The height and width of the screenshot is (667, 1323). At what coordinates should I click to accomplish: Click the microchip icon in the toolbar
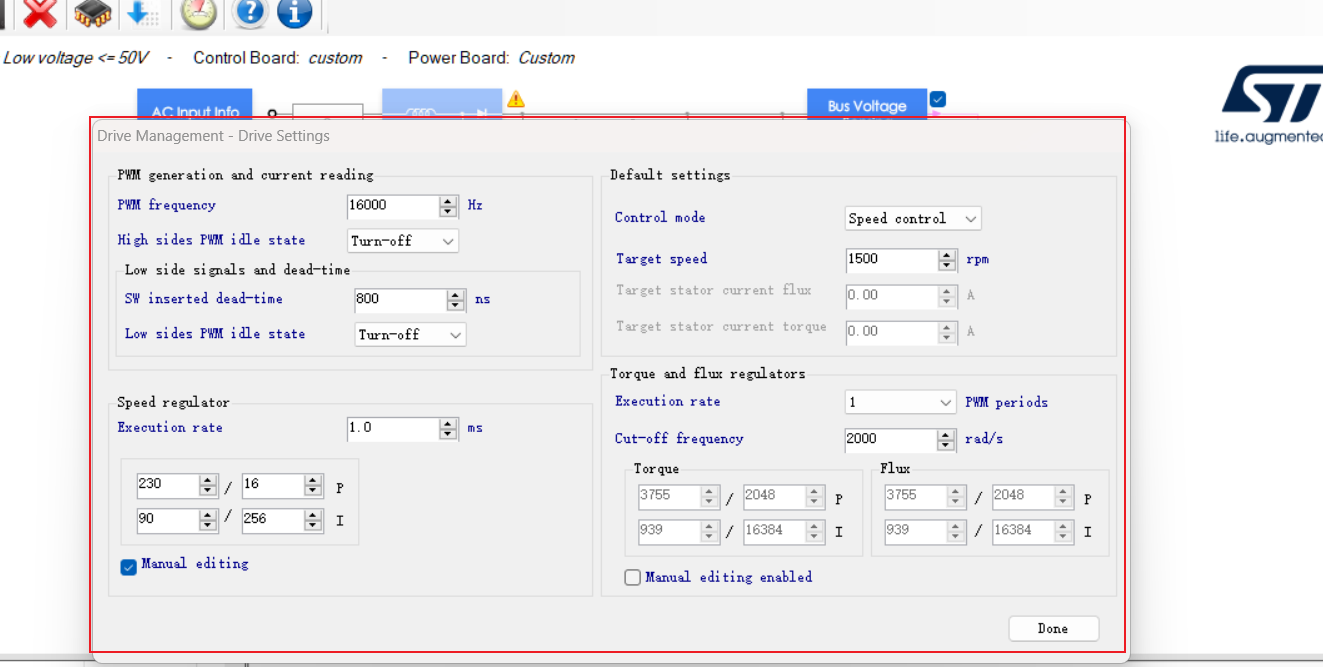pyautogui.click(x=93, y=13)
